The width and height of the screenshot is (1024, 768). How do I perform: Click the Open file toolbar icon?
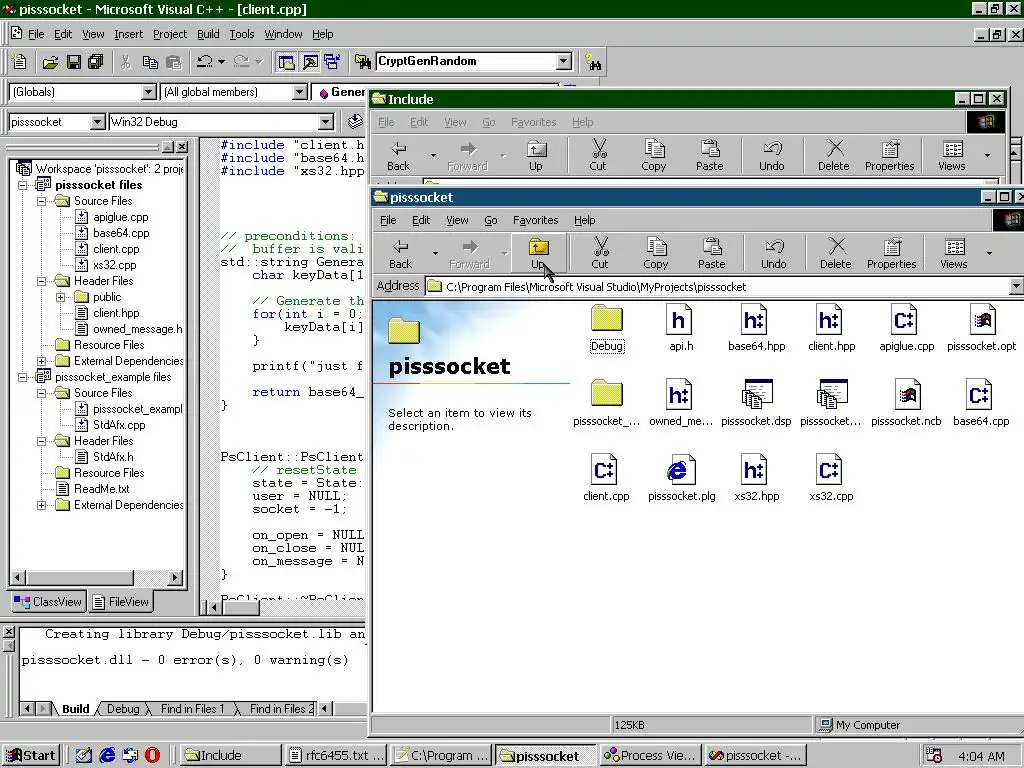tap(50, 62)
